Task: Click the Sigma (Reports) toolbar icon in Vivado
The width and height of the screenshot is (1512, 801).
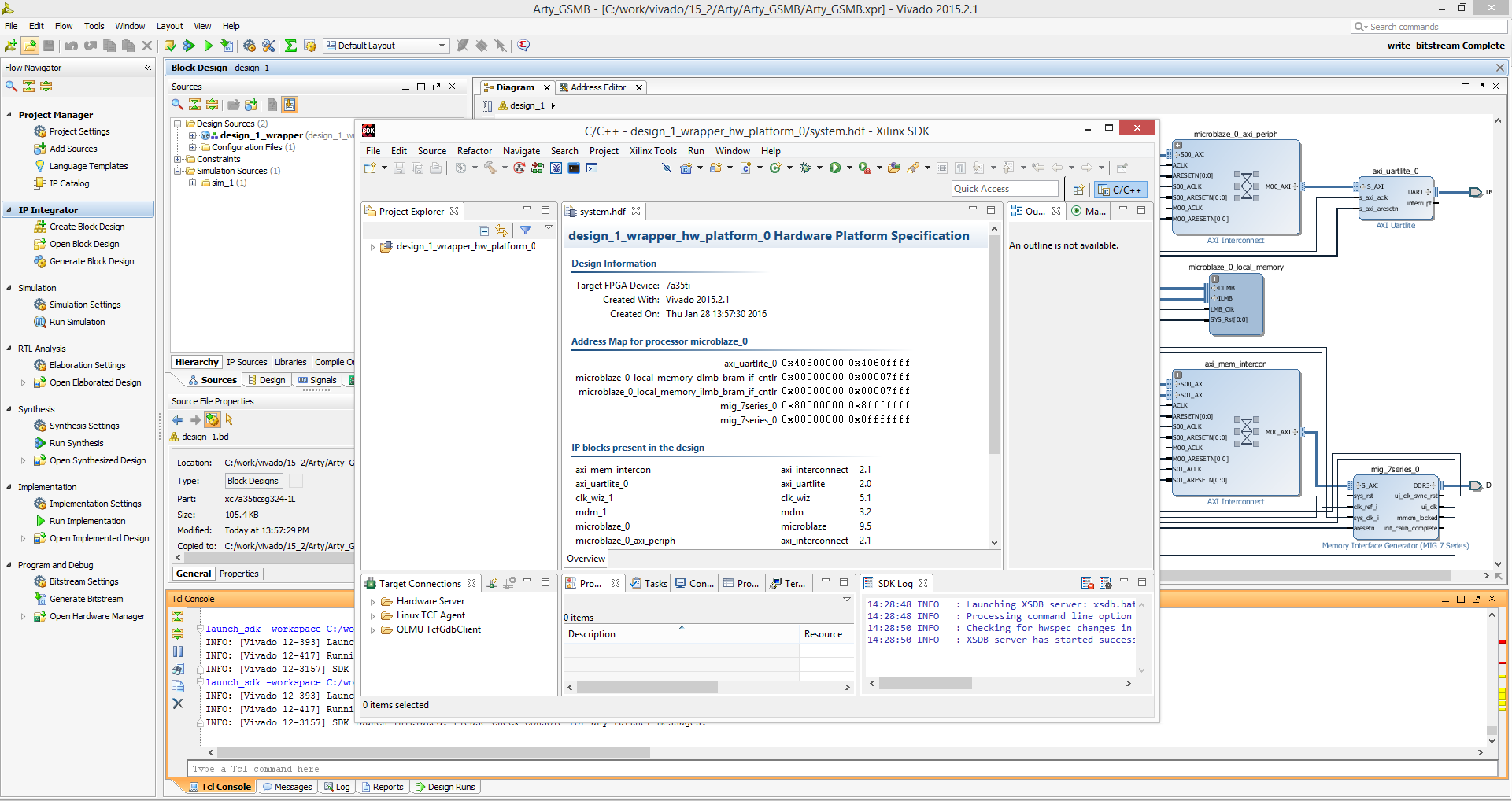Action: 290,46
